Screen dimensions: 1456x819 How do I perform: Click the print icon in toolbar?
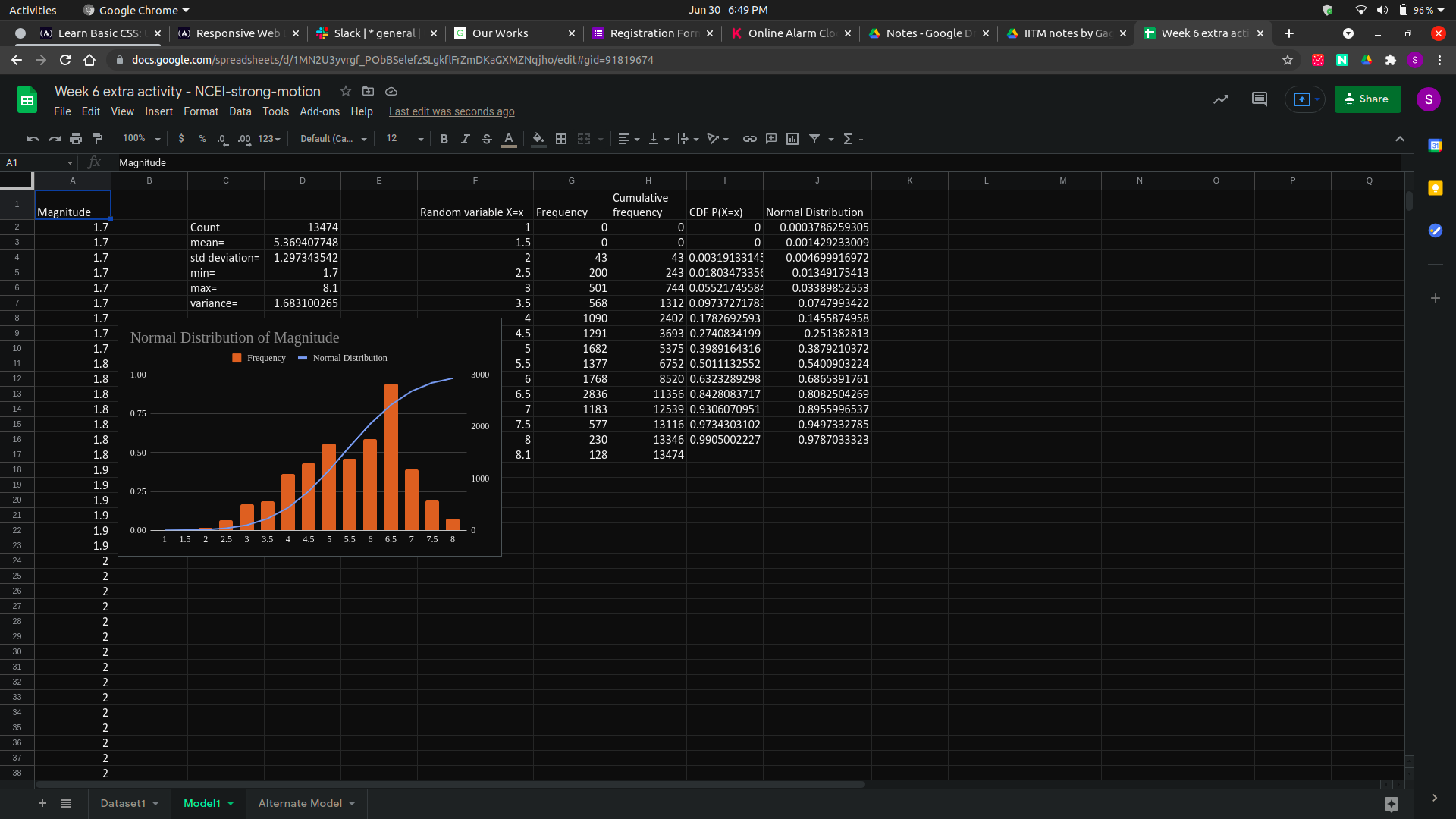(x=76, y=139)
